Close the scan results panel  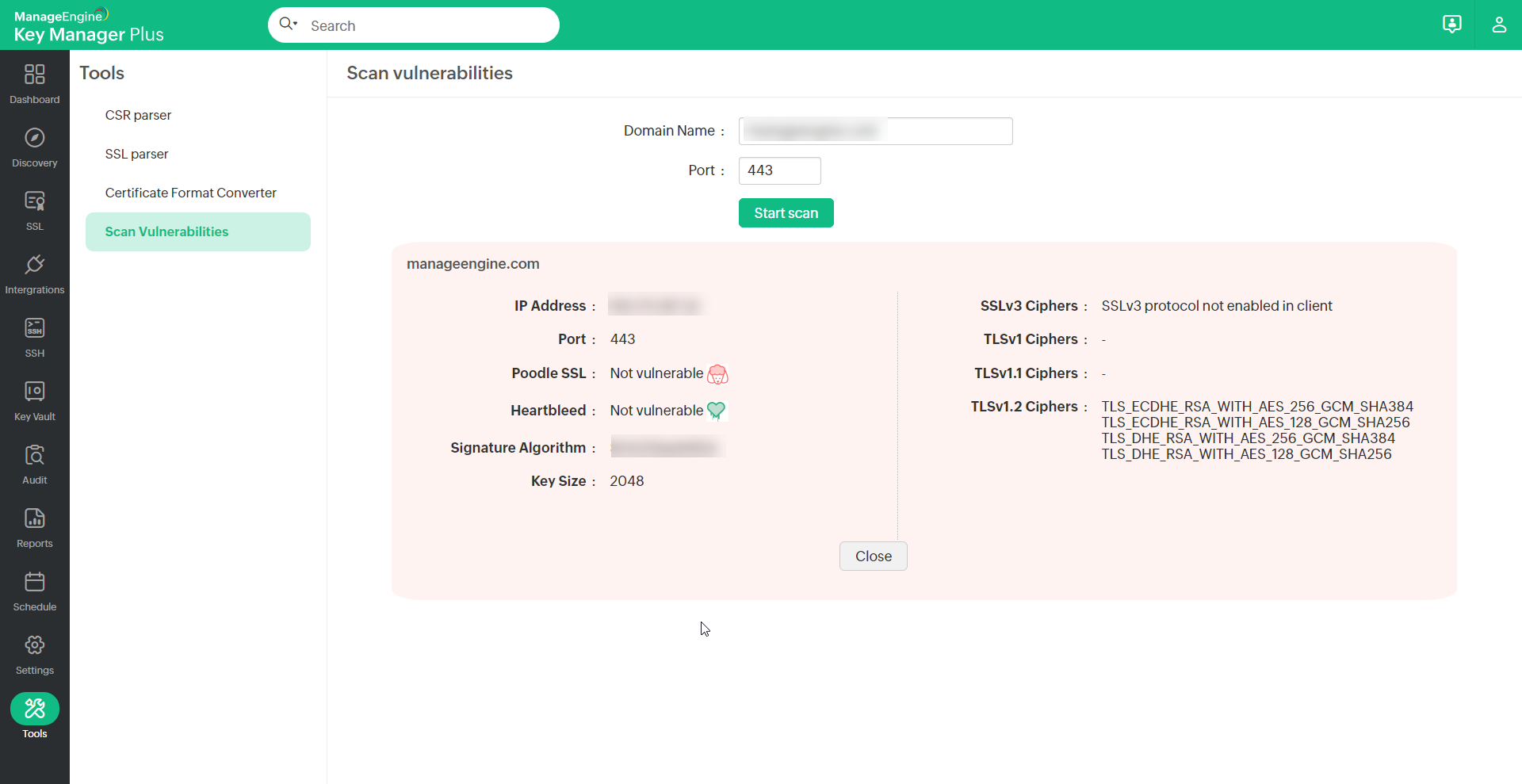pyautogui.click(x=874, y=556)
